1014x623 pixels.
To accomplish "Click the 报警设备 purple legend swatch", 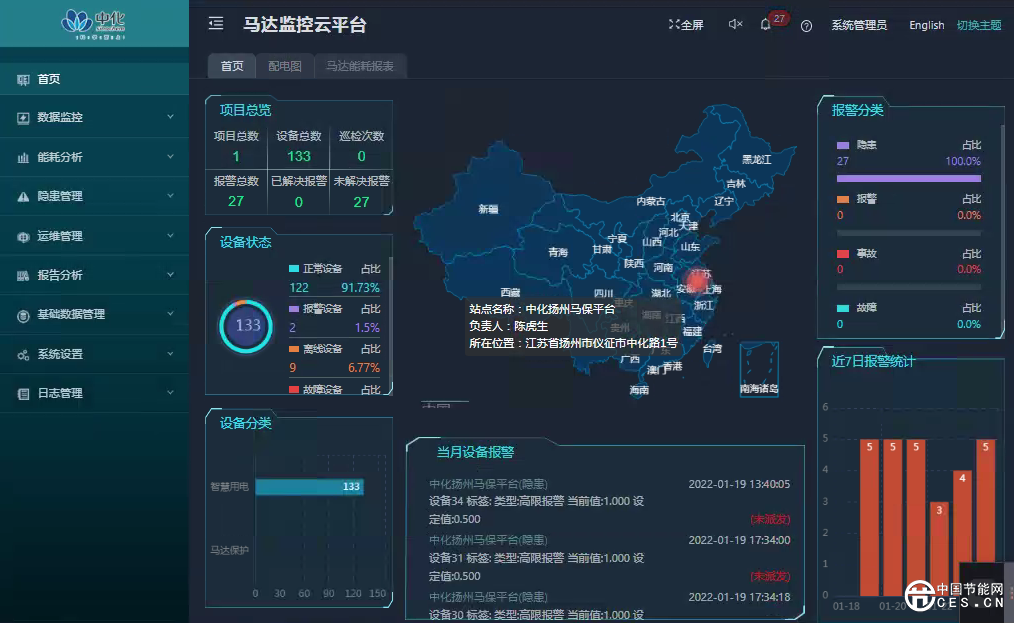I will coord(294,309).
